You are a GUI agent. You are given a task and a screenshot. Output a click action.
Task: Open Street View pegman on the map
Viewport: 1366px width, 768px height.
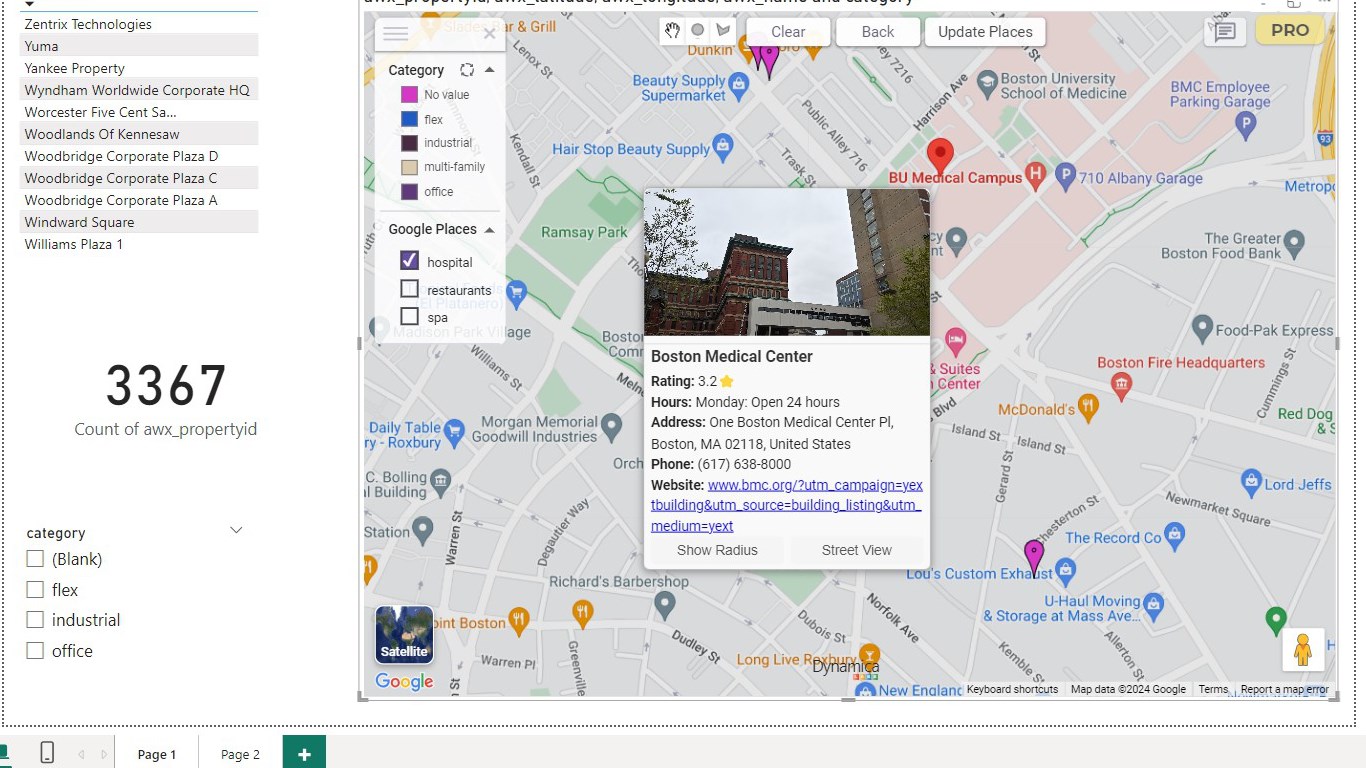click(x=1302, y=650)
